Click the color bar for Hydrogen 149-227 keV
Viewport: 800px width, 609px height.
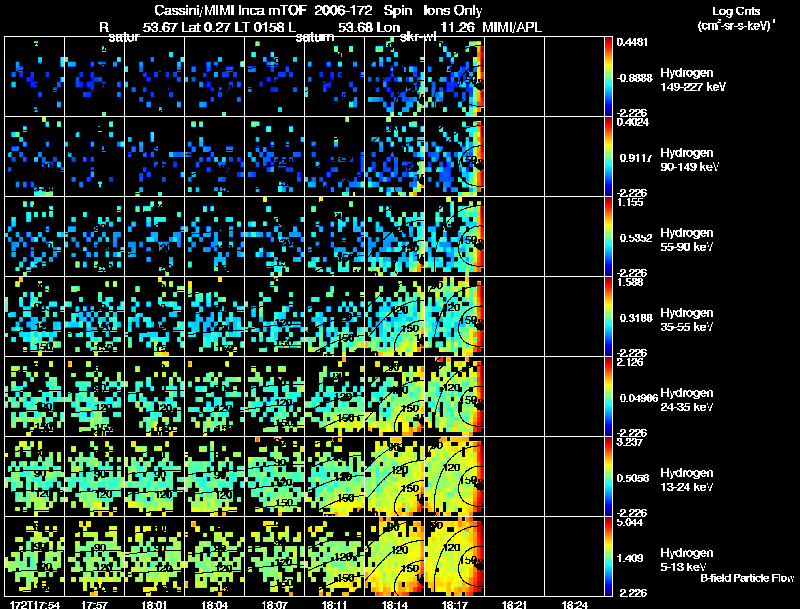(x=609, y=77)
